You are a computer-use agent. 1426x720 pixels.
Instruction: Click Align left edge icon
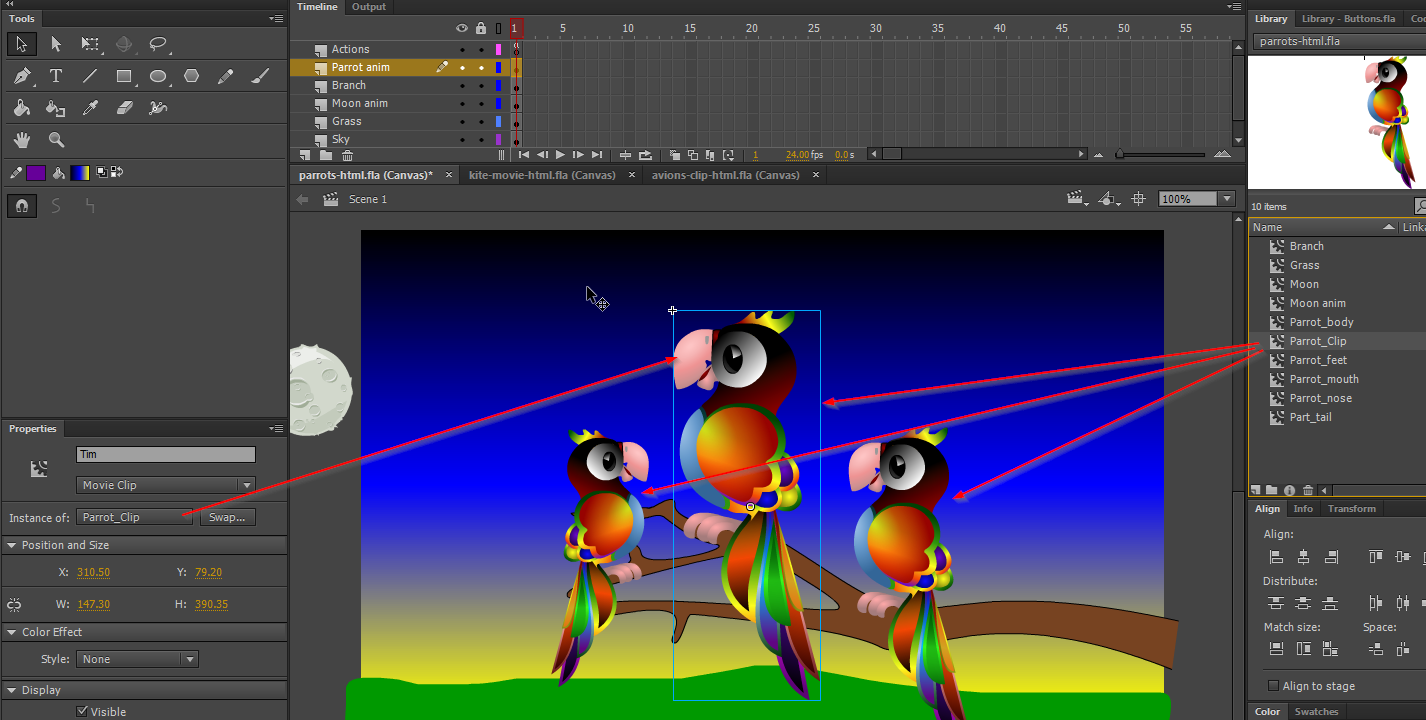(1275, 557)
